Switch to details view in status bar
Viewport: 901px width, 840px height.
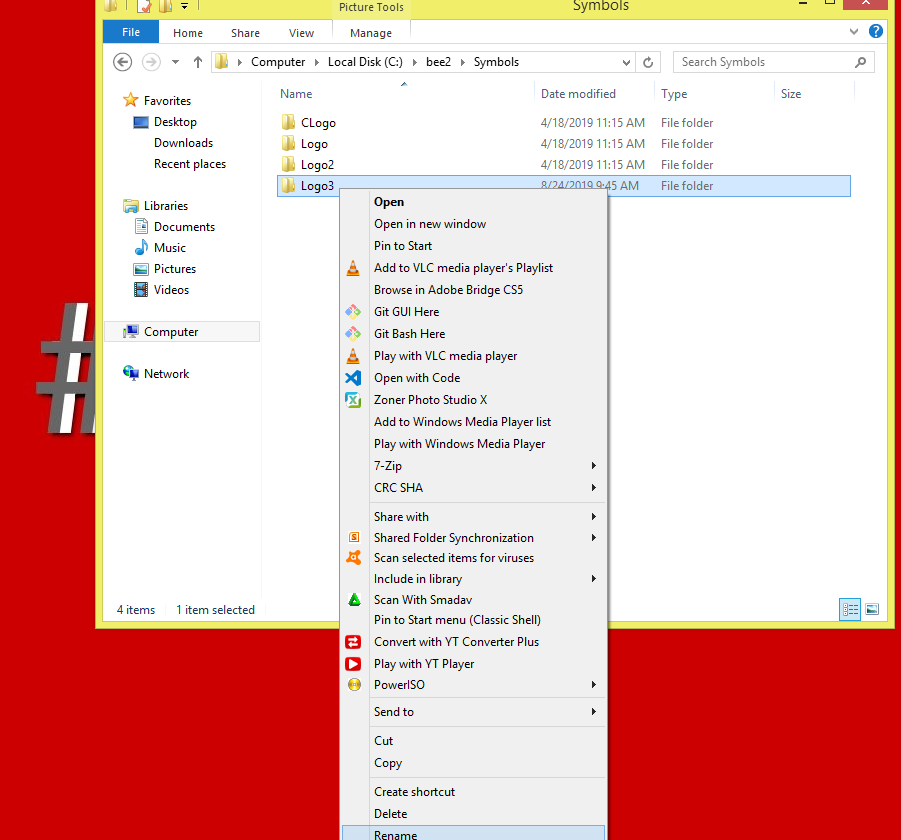(x=850, y=609)
